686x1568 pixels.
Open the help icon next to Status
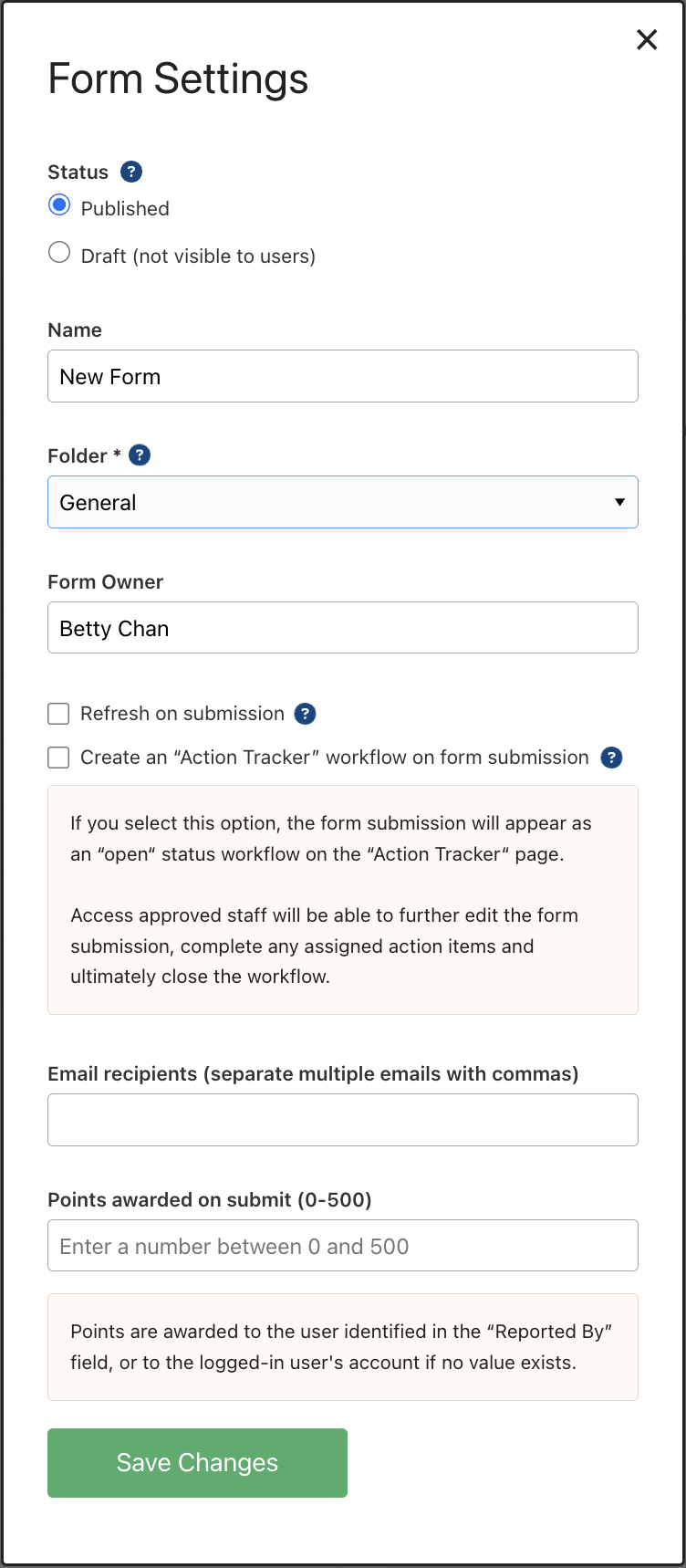(131, 172)
